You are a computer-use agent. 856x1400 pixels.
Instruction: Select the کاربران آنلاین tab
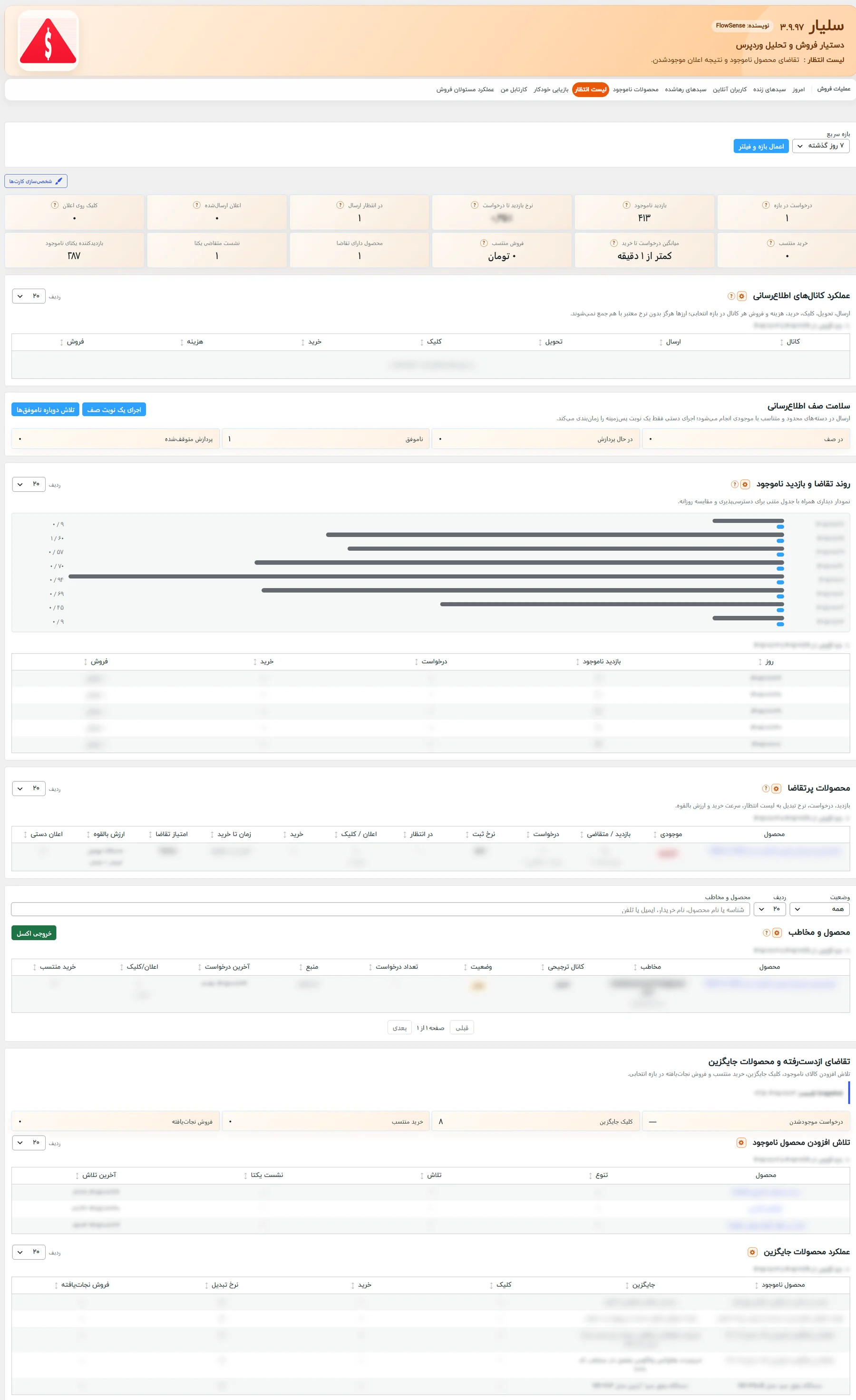pos(730,89)
